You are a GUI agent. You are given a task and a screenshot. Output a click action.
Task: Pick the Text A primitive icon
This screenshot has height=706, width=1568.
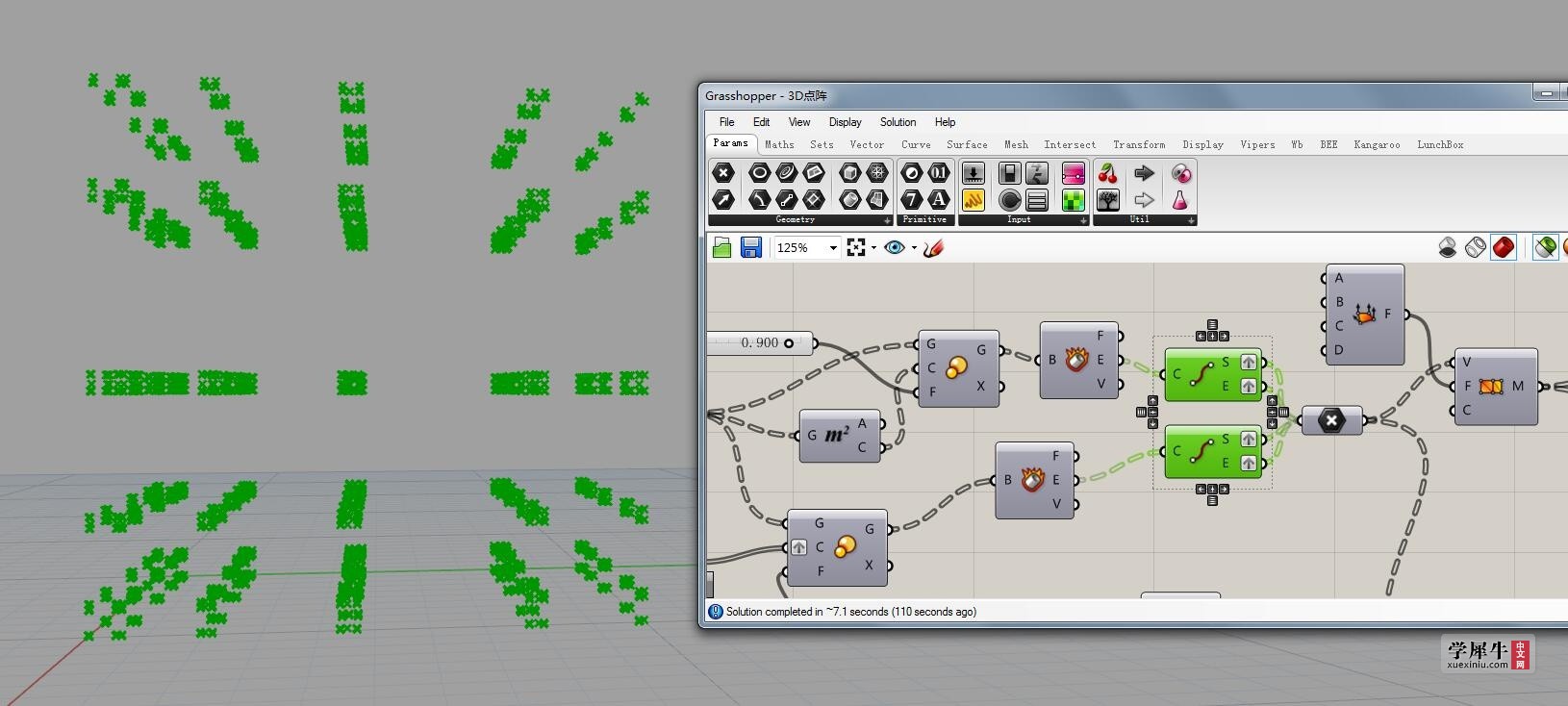pyautogui.click(x=939, y=200)
